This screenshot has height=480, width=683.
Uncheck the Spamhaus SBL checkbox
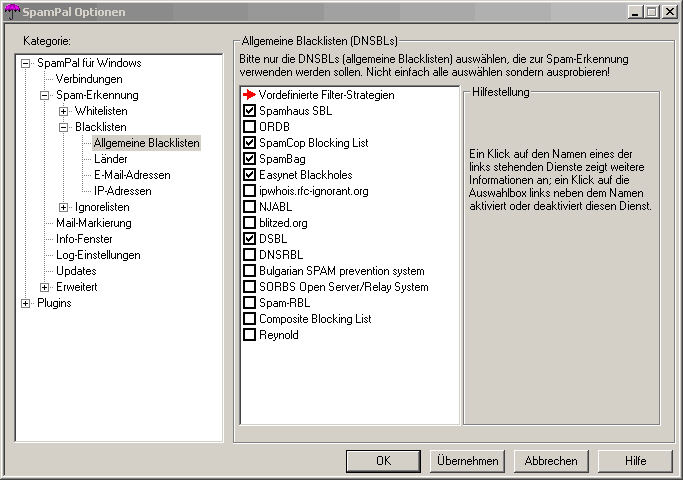click(249, 111)
